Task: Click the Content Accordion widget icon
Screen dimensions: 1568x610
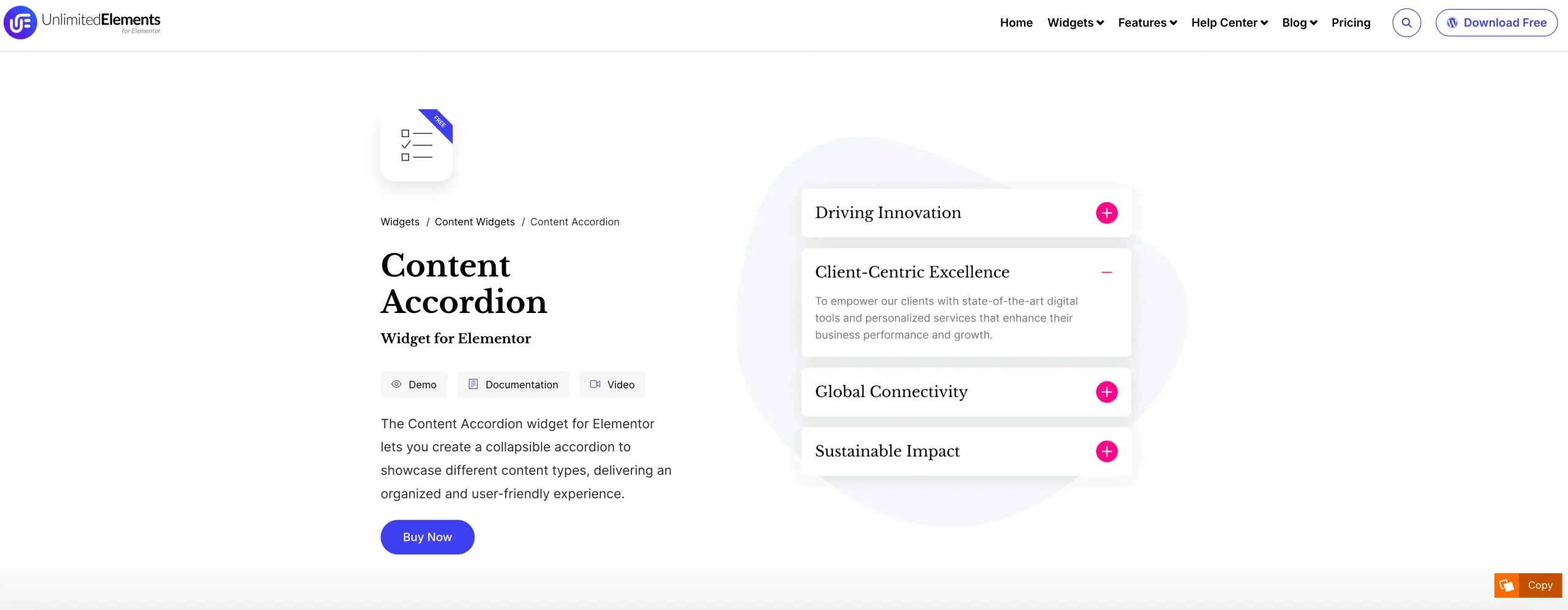Action: click(x=417, y=145)
